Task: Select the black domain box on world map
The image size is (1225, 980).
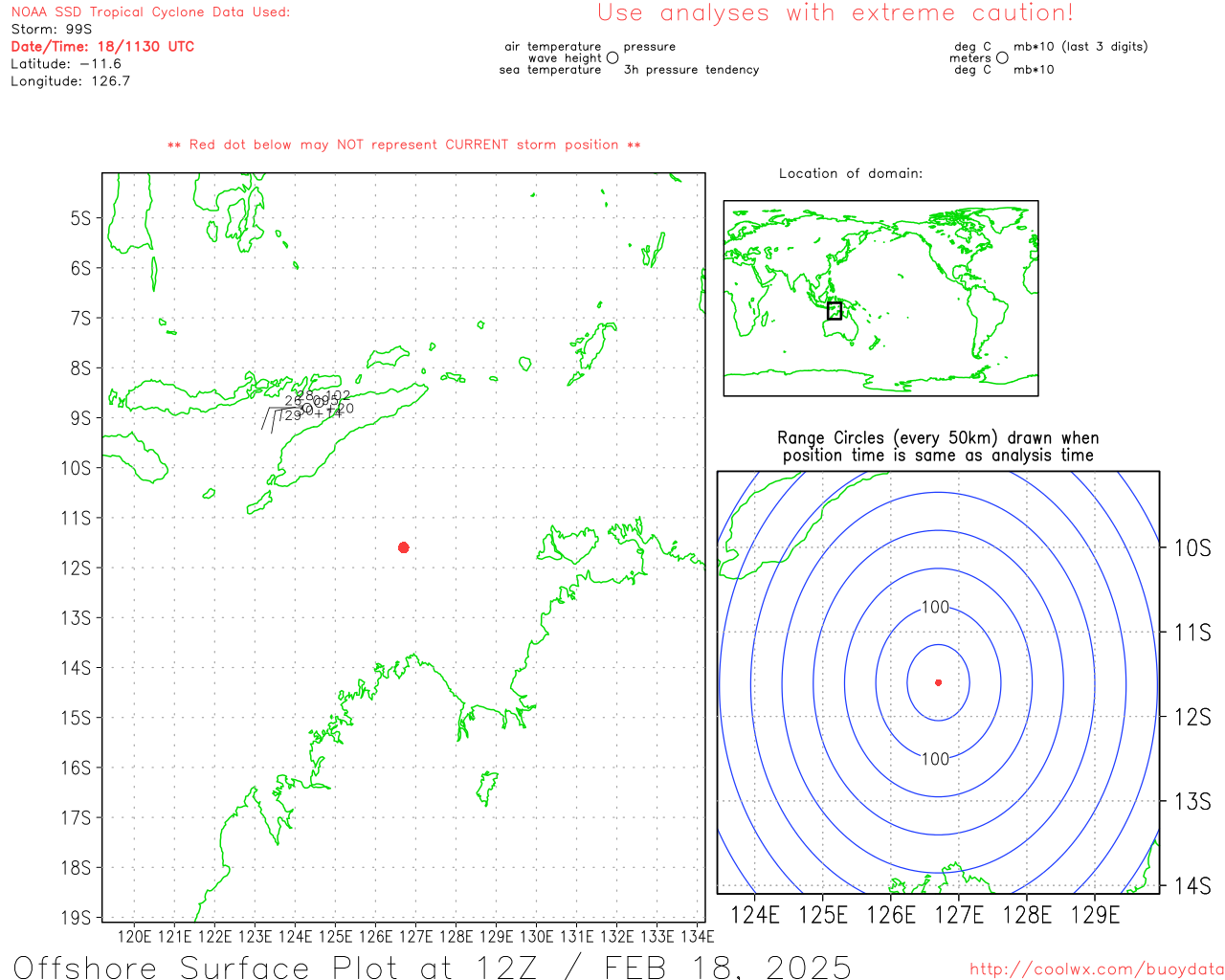Action: click(x=835, y=311)
